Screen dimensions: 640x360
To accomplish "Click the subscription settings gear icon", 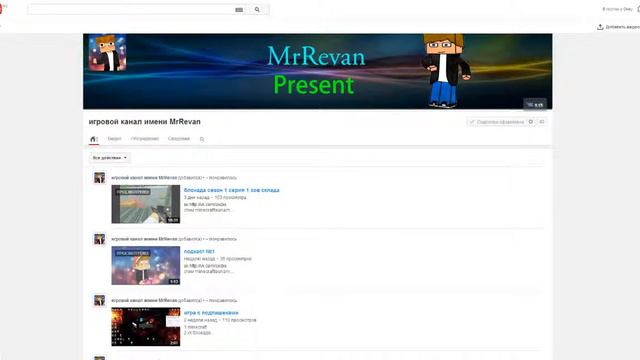I will 531,122.
